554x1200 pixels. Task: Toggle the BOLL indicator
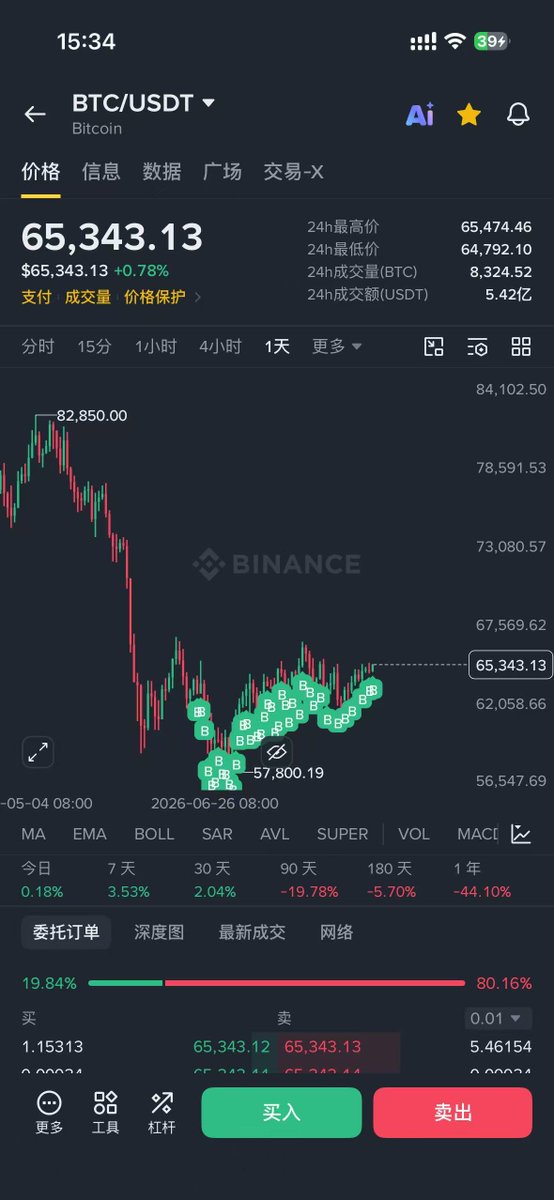(154, 834)
